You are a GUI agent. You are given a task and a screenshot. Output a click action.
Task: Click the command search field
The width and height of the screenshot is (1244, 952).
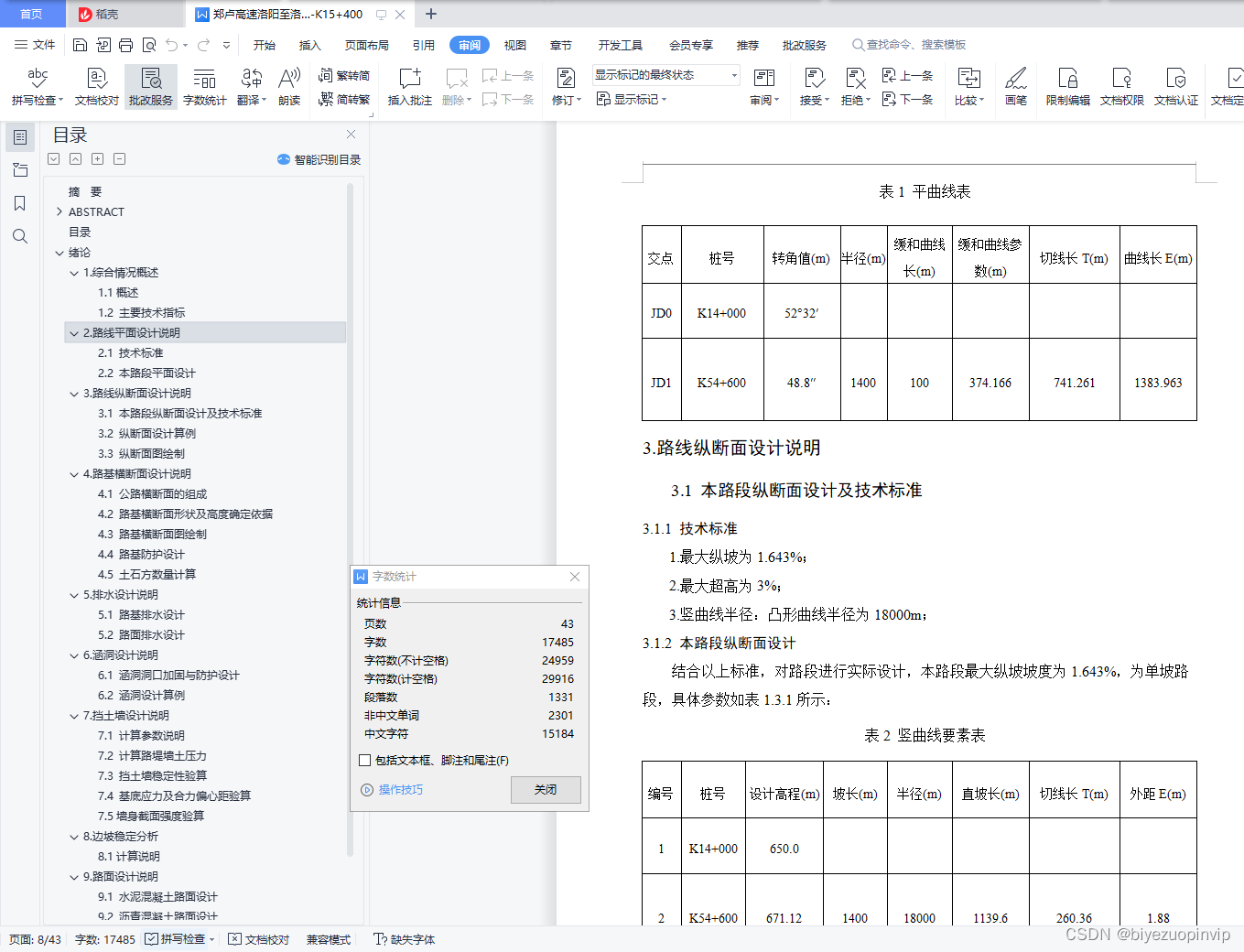911,45
